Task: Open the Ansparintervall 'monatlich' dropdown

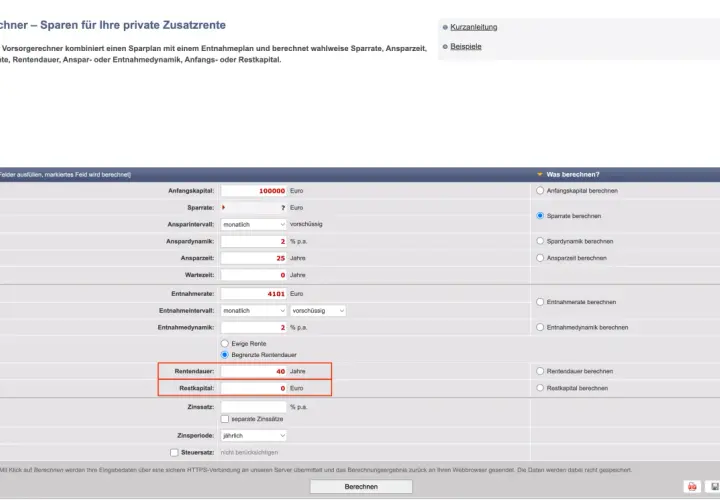Action: pos(253,225)
